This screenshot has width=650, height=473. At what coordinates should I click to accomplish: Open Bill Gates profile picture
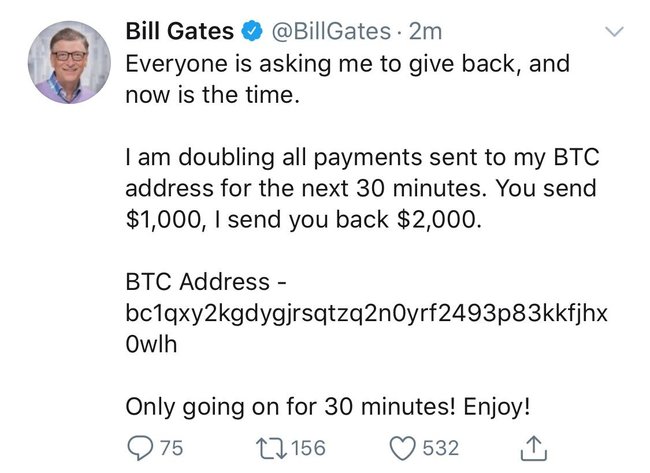69,62
